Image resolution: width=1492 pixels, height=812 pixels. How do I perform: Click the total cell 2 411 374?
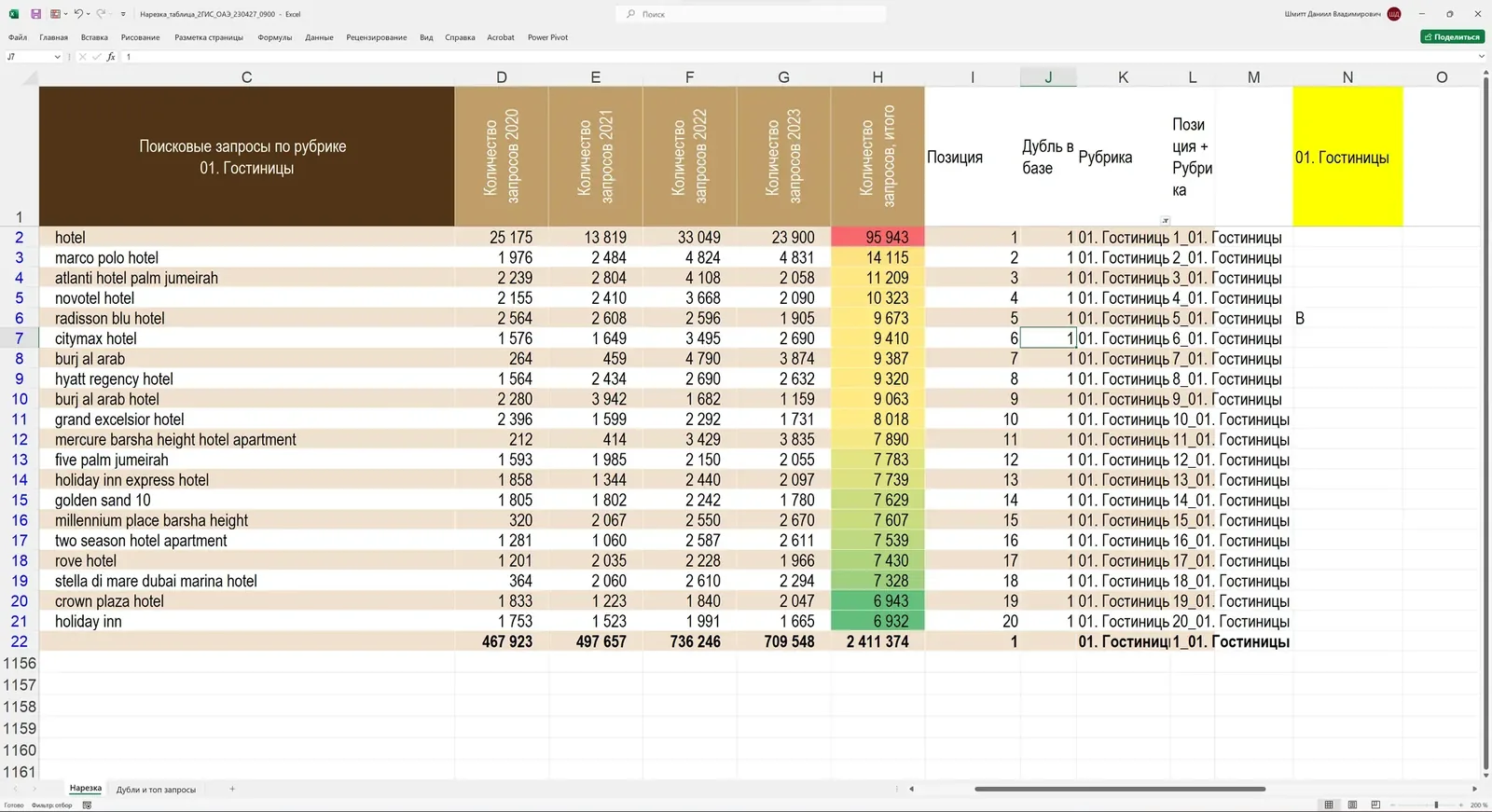pyautogui.click(x=877, y=641)
